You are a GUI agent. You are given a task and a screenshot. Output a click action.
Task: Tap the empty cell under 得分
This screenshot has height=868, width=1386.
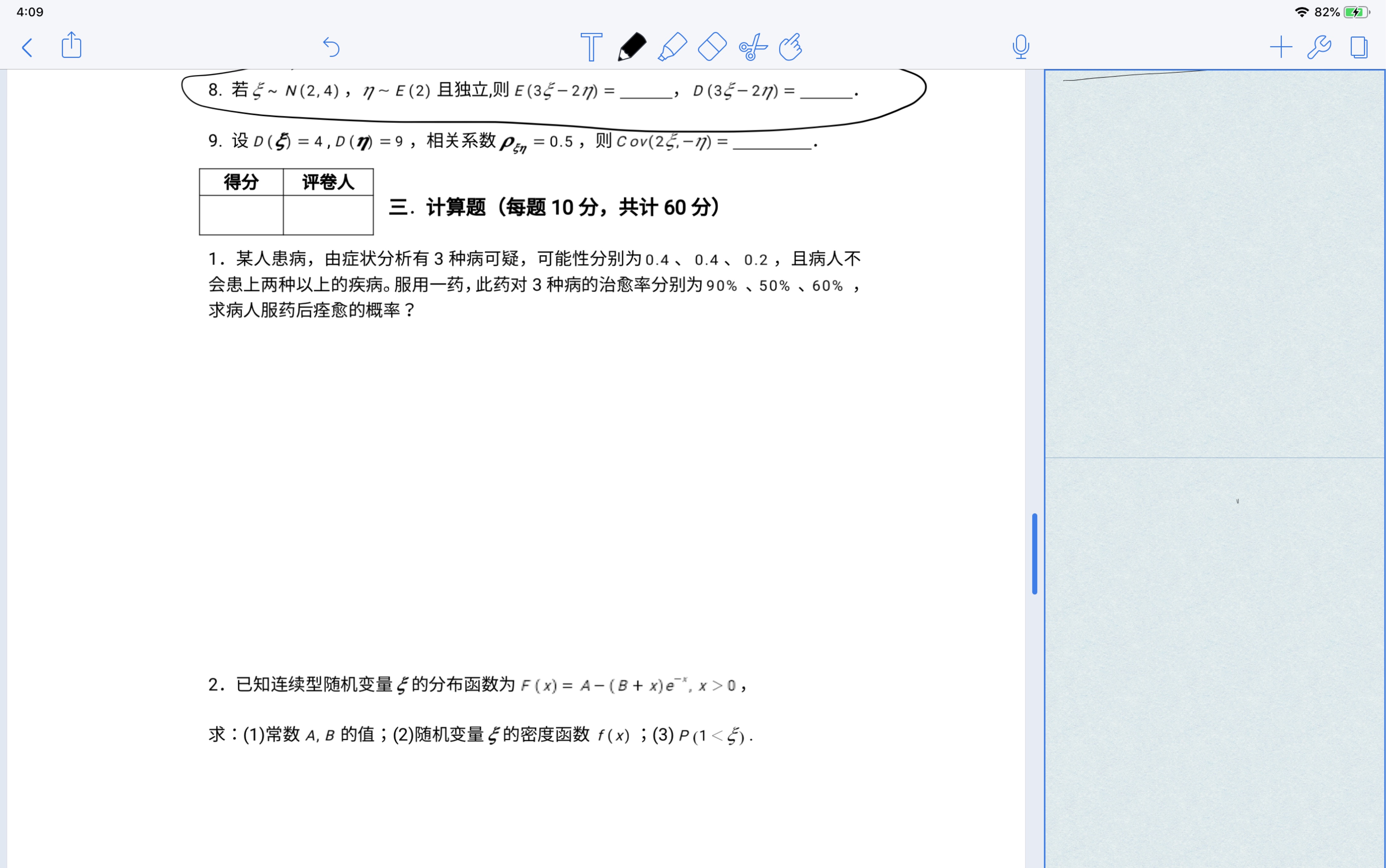click(x=241, y=215)
